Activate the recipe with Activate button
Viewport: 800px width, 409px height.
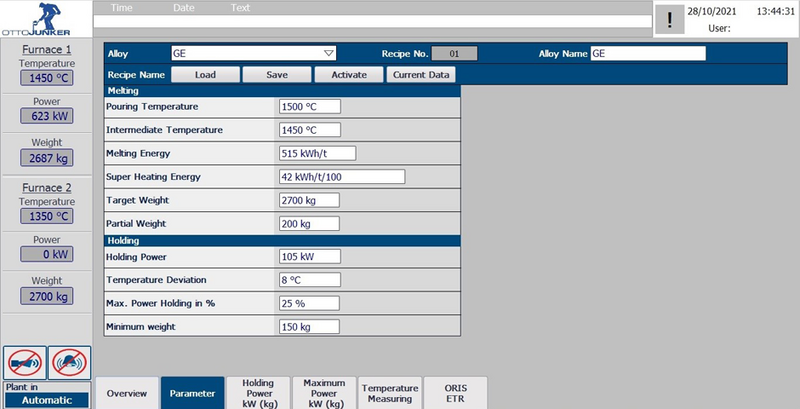349,74
